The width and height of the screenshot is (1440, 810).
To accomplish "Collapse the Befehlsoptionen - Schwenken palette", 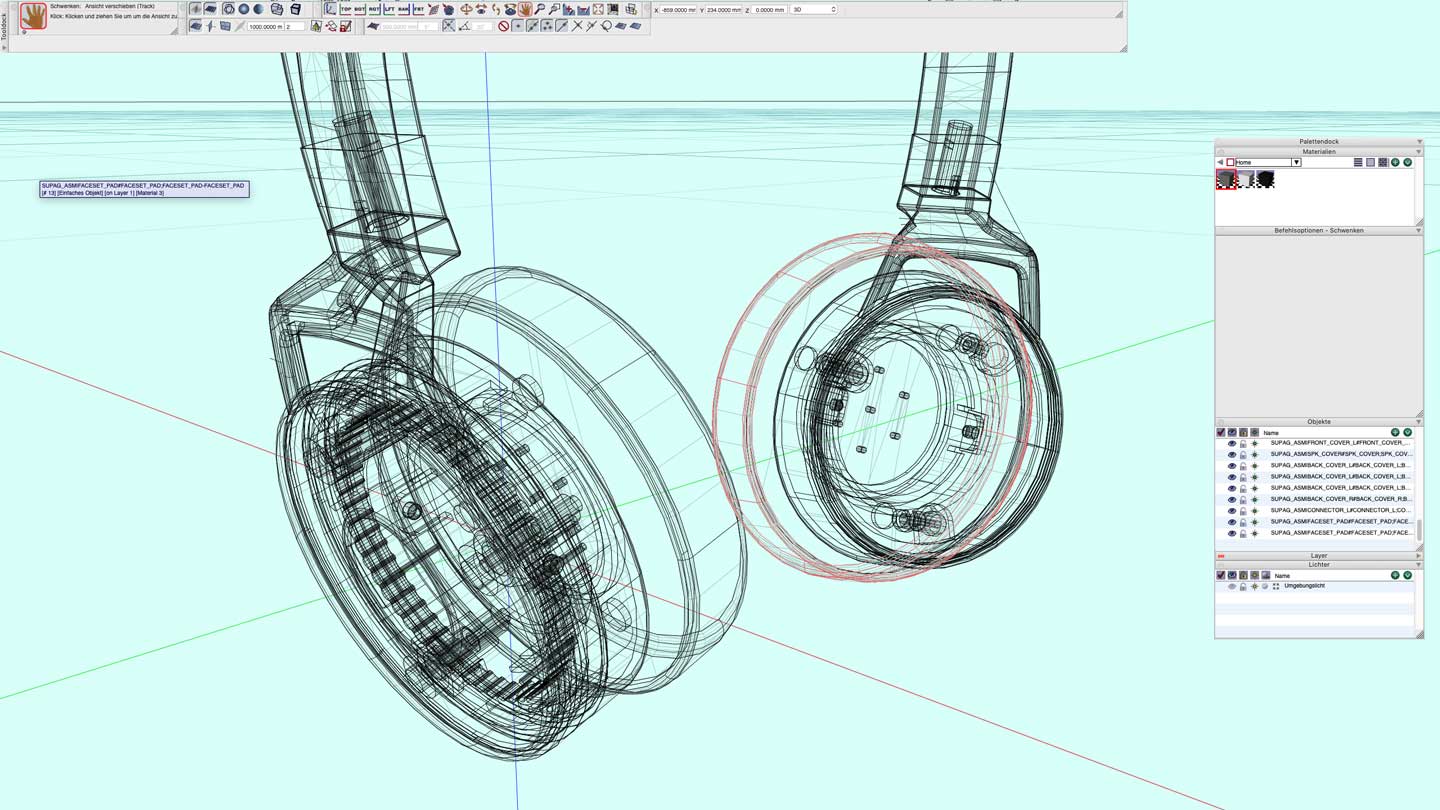I will click(x=1418, y=230).
